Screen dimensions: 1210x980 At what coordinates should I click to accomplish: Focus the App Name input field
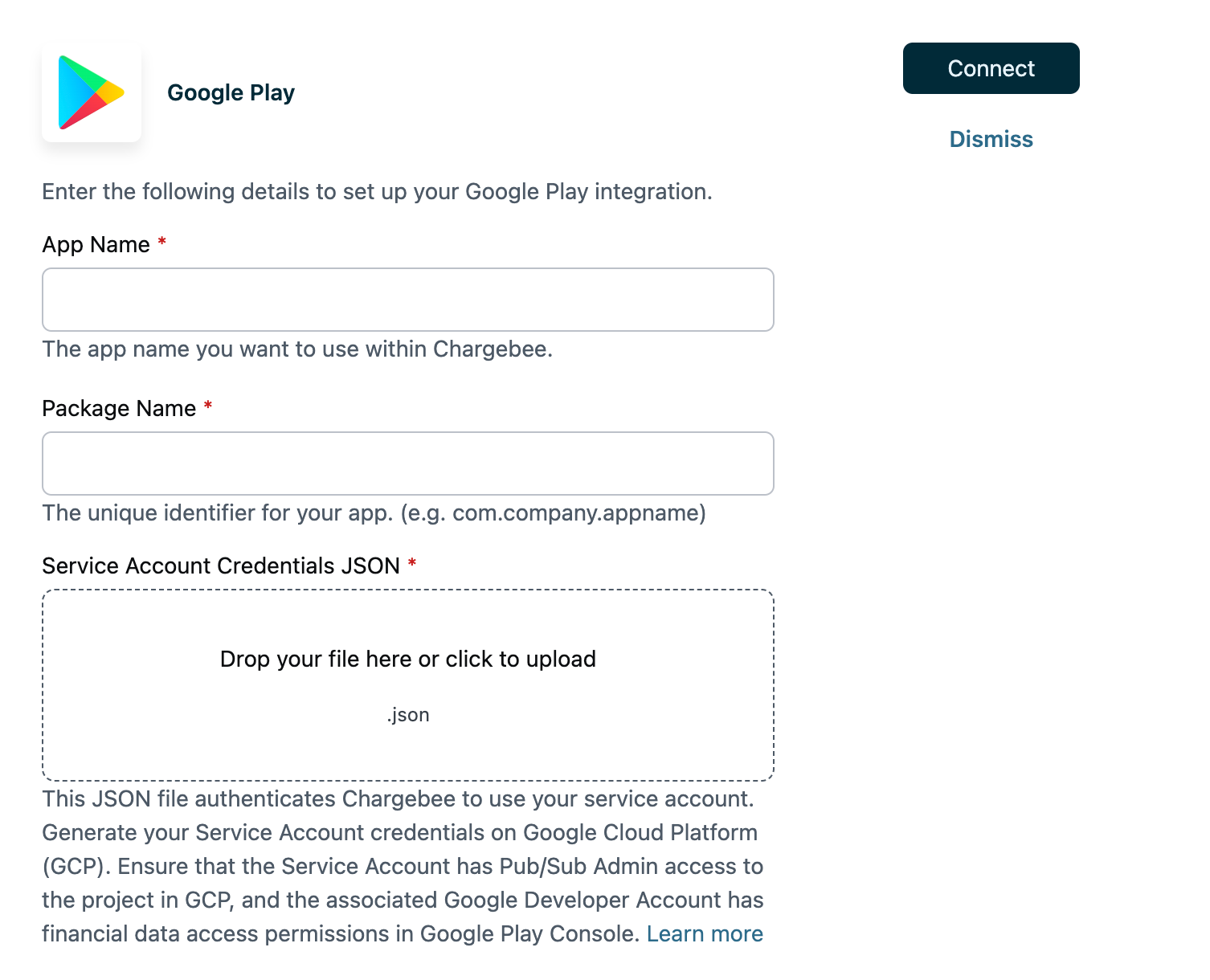(x=407, y=300)
